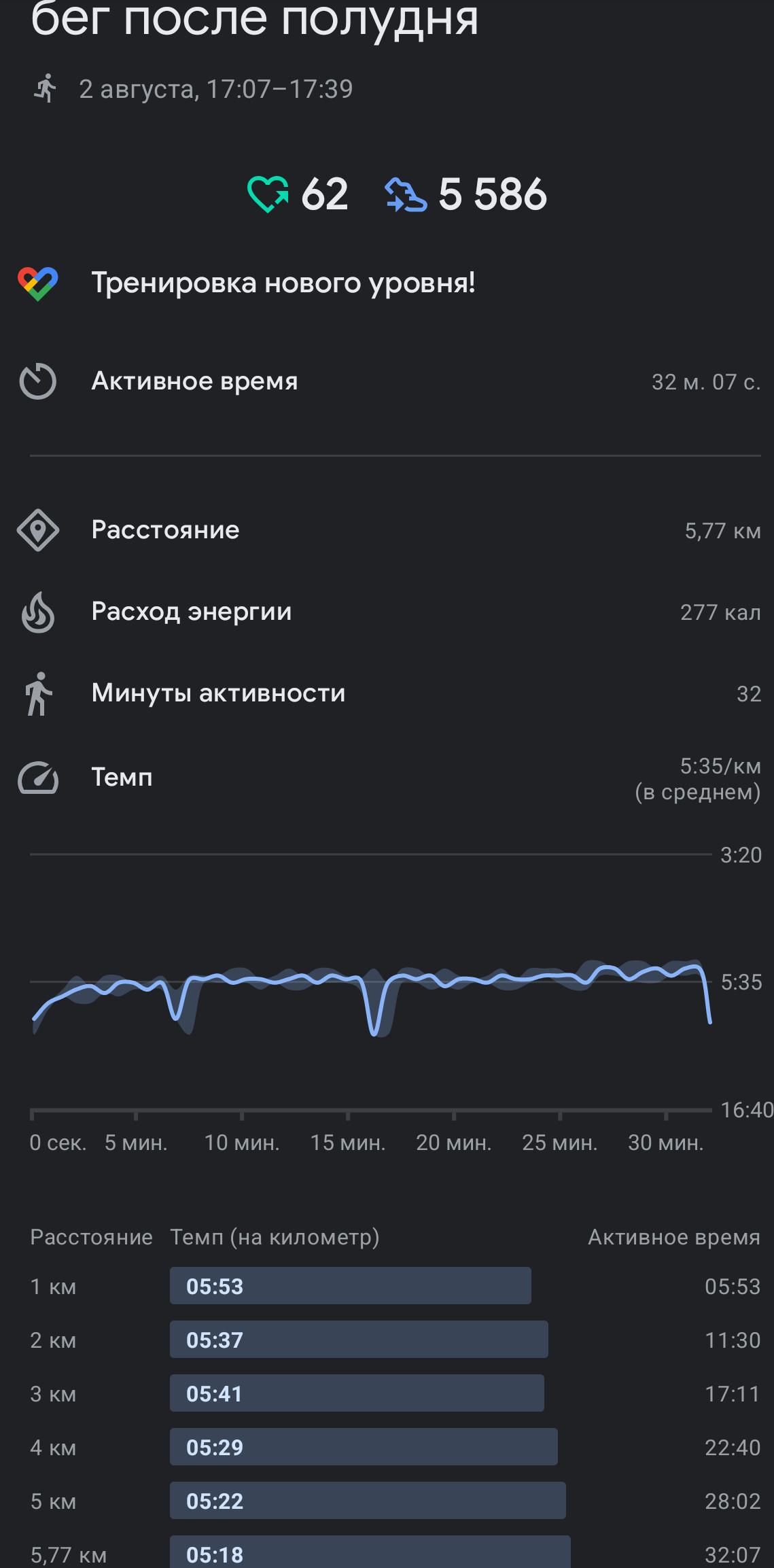Image resolution: width=774 pixels, height=1568 pixels.
Task: Select the 4 км split bar 05:29
Action: pyautogui.click(x=364, y=1447)
